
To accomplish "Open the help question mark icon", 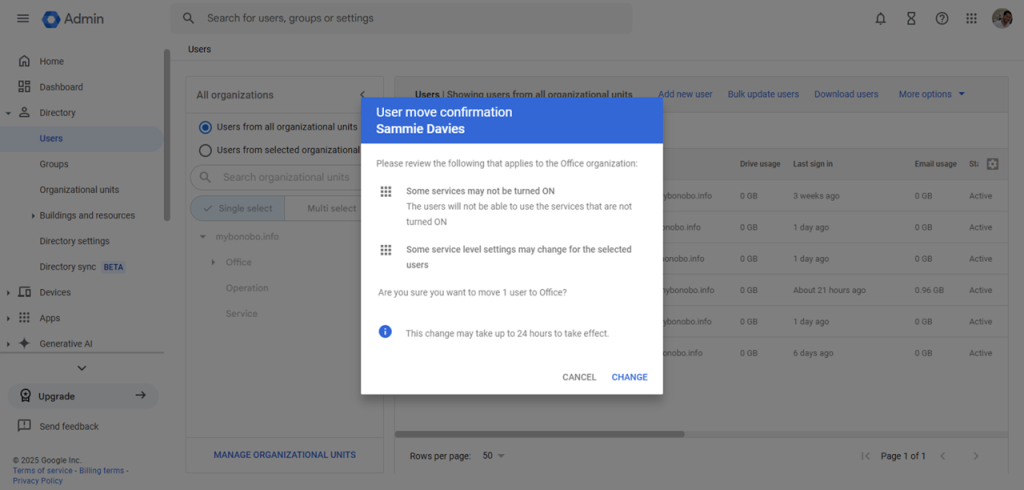I will 942,18.
